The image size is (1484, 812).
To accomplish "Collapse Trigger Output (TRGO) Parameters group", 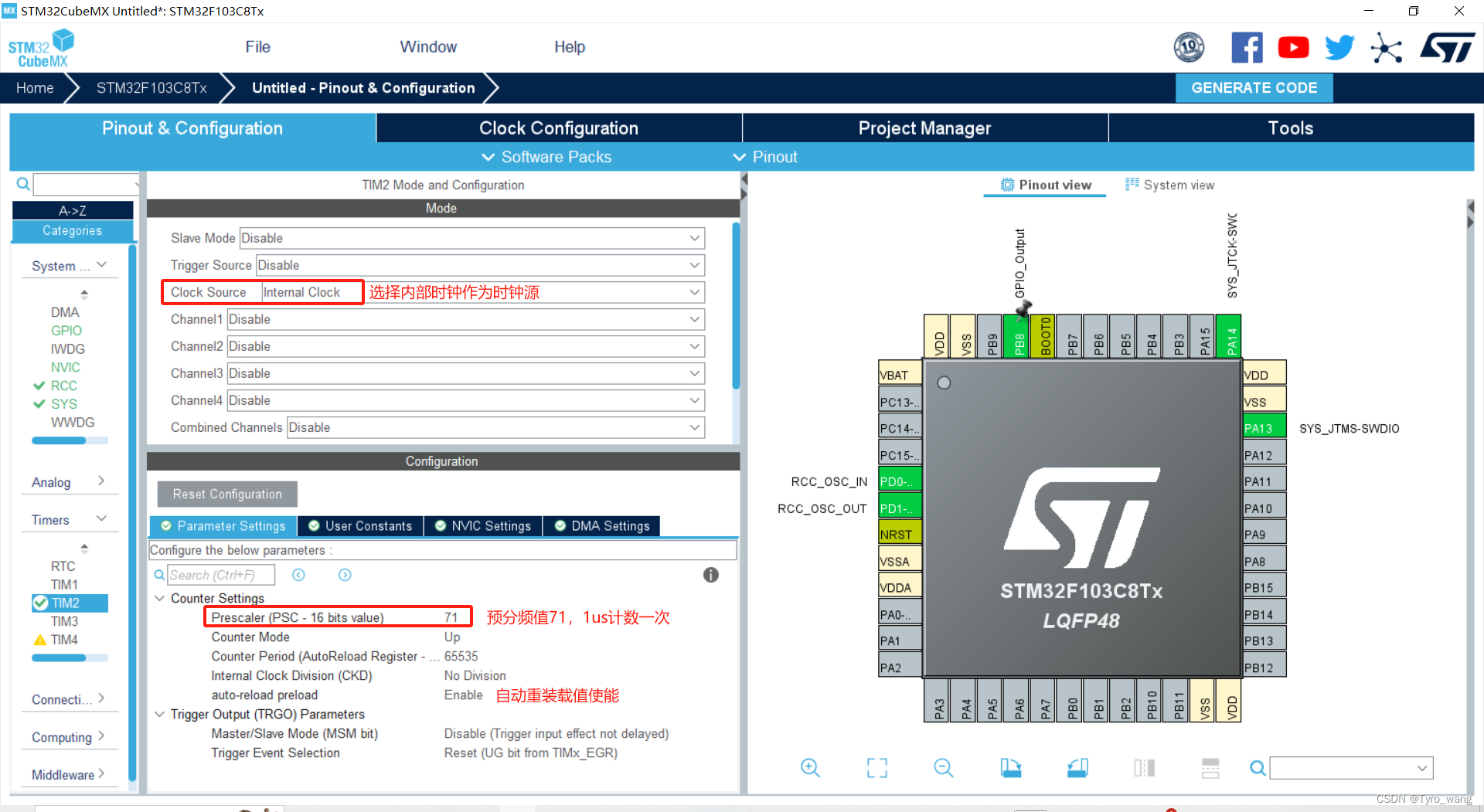I will pyautogui.click(x=159, y=714).
